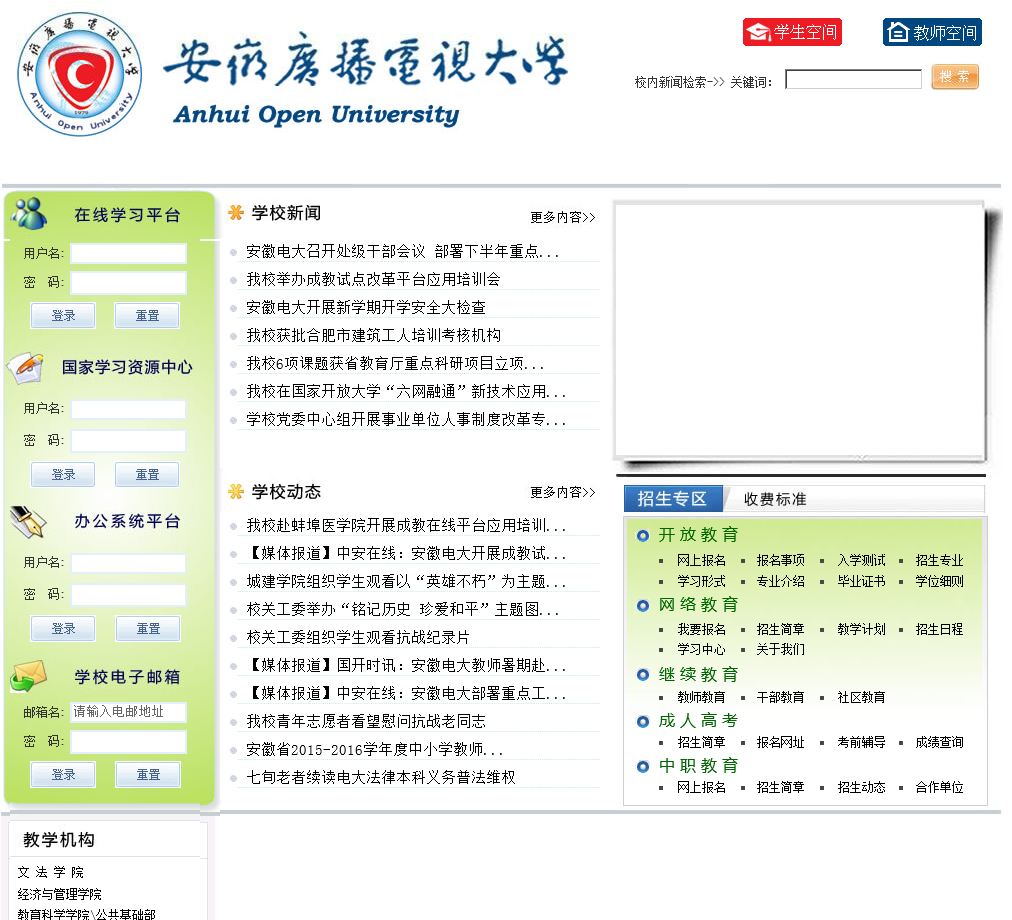Click 登录 under 办公系统平台
This screenshot has height=920, width=1012.
(63, 628)
